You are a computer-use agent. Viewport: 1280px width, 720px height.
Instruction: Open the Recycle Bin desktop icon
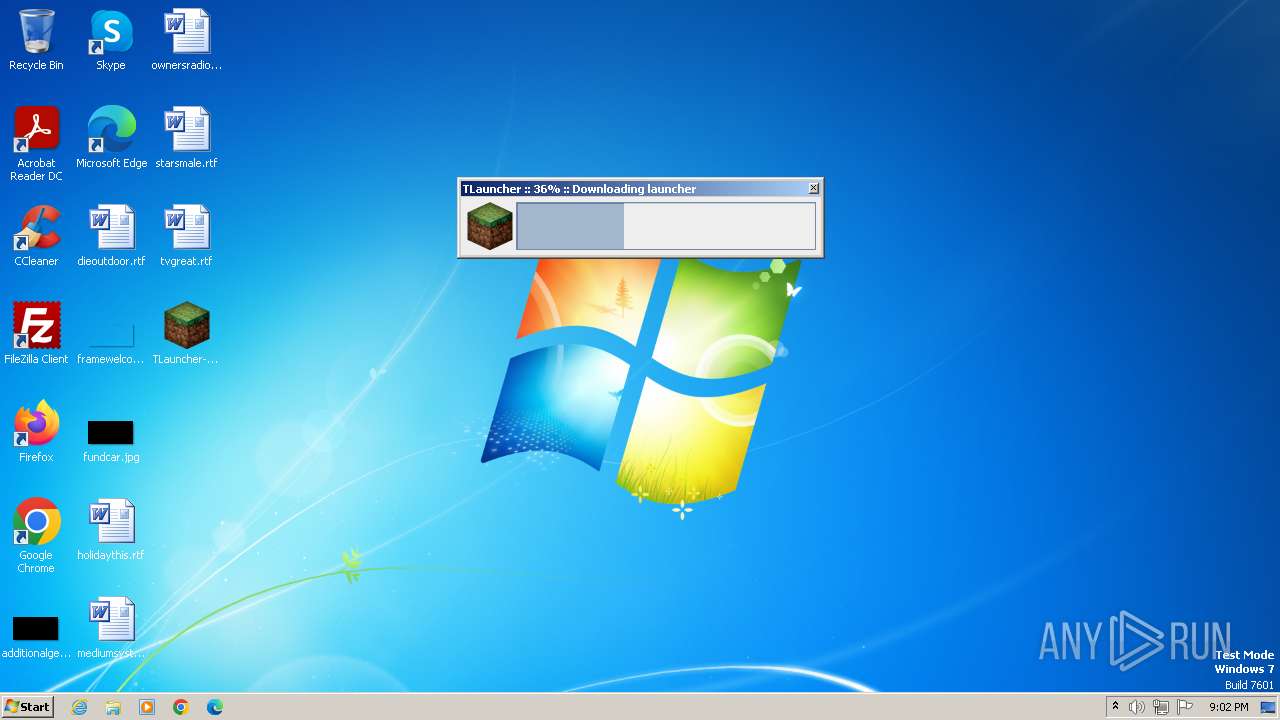pyautogui.click(x=36, y=40)
